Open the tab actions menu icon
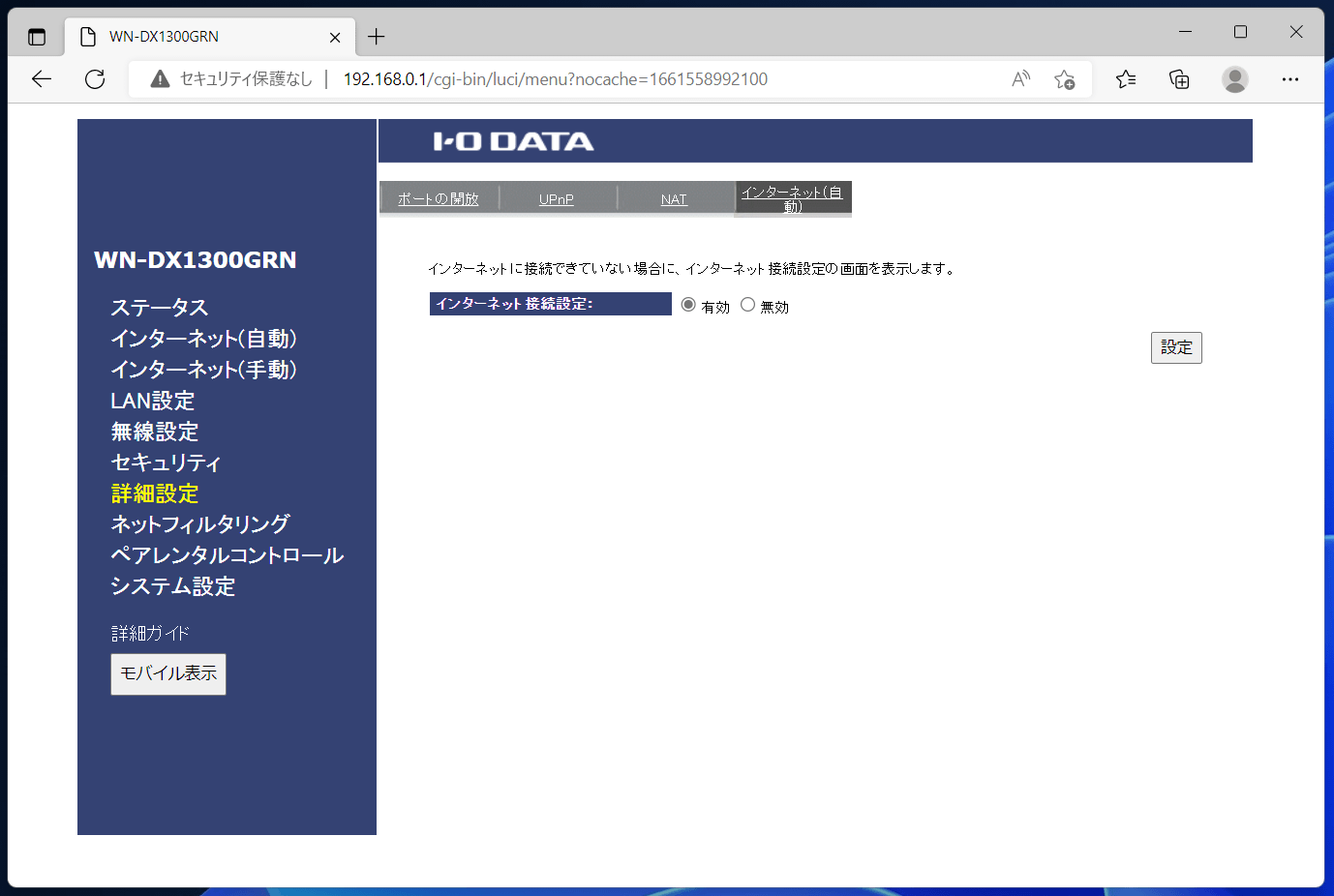 tap(37, 37)
